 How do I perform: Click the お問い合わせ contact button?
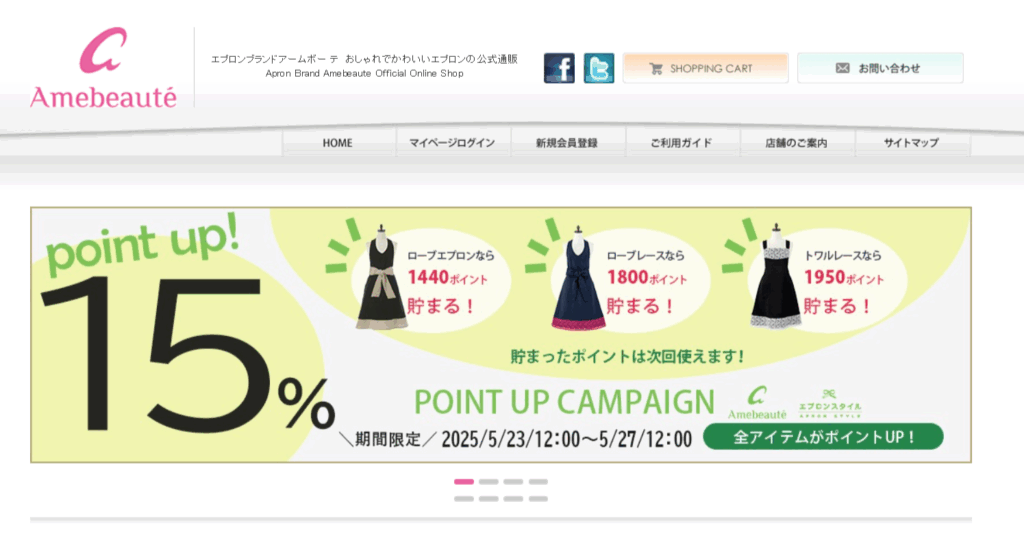[880, 68]
